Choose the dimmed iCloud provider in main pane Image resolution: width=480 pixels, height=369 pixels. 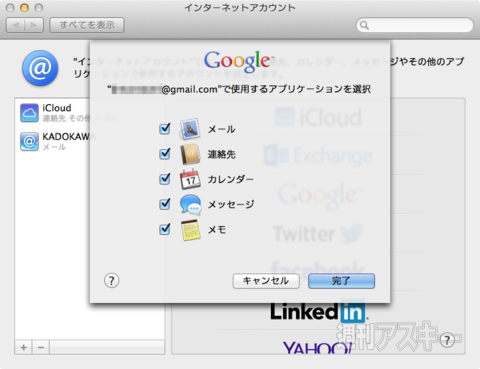[318, 117]
